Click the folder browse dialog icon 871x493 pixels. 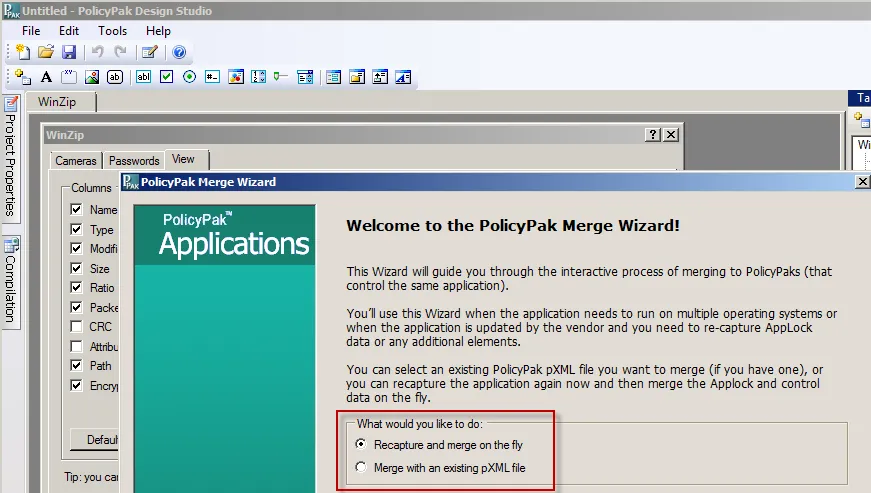[357, 77]
